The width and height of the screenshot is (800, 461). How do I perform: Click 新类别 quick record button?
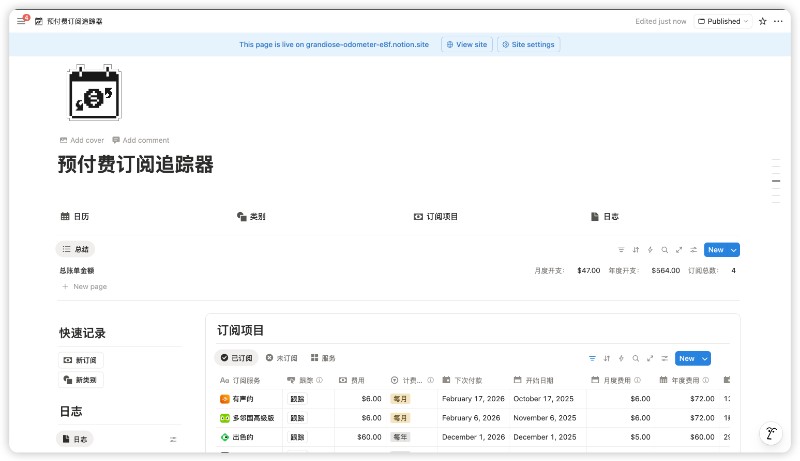click(x=81, y=380)
